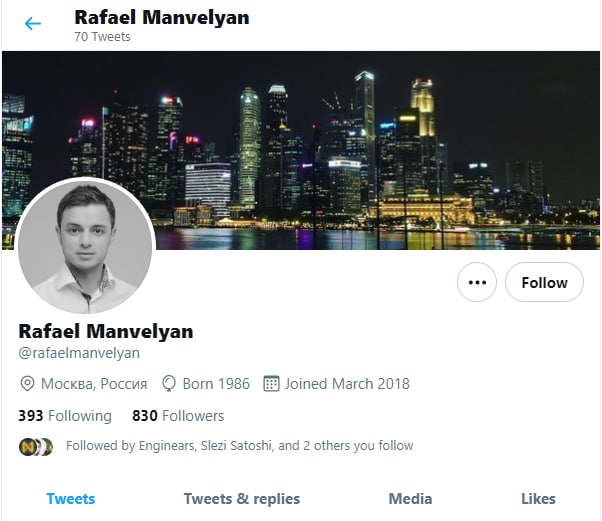
Task: Click the calendar joined-date icon
Action: click(x=271, y=384)
